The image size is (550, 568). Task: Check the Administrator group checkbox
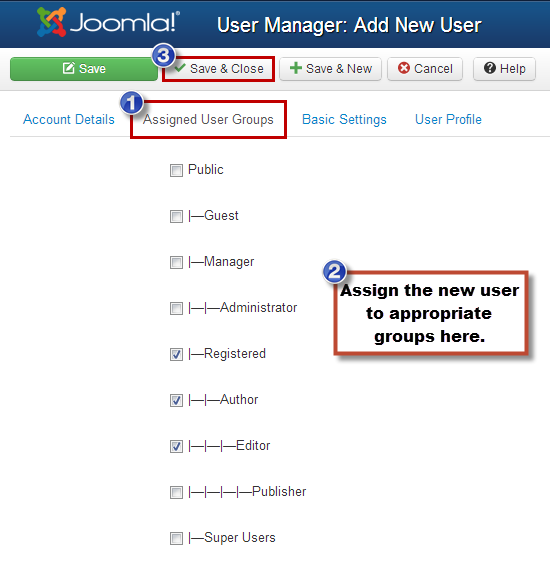(x=176, y=308)
